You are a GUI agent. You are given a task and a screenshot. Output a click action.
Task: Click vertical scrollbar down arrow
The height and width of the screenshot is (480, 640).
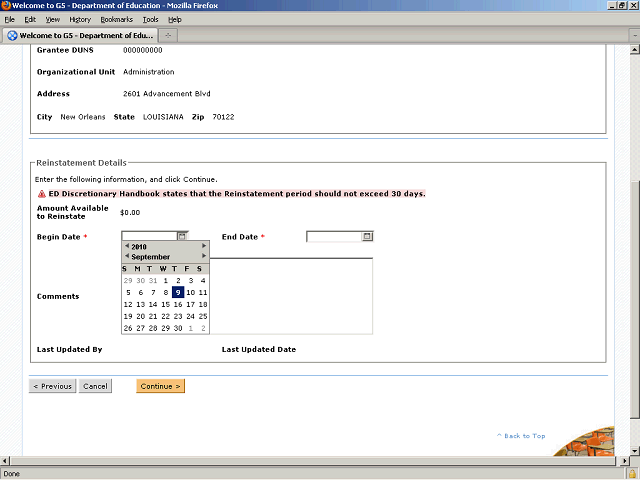pyautogui.click(x=634, y=451)
